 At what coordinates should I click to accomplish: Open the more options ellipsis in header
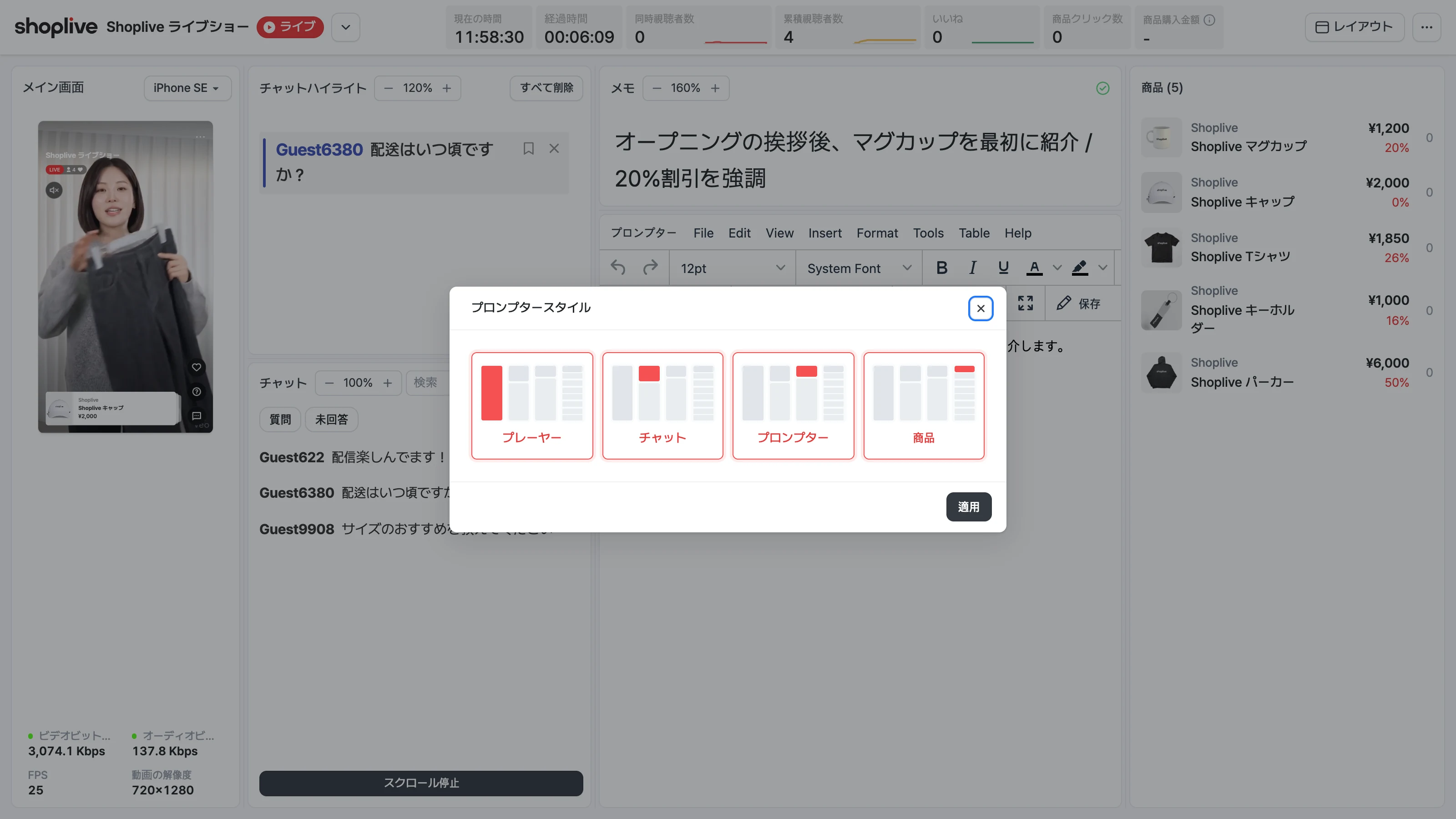(1426, 27)
